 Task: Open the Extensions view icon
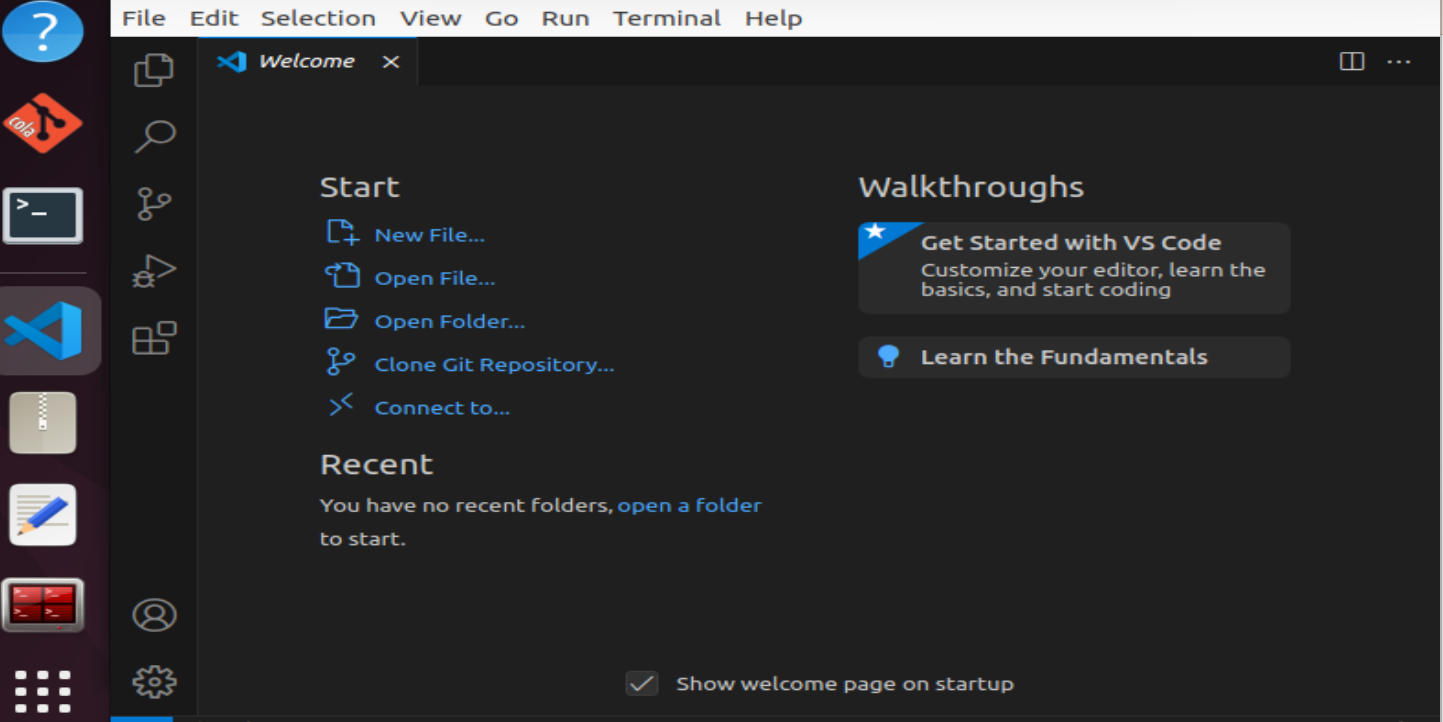point(154,338)
